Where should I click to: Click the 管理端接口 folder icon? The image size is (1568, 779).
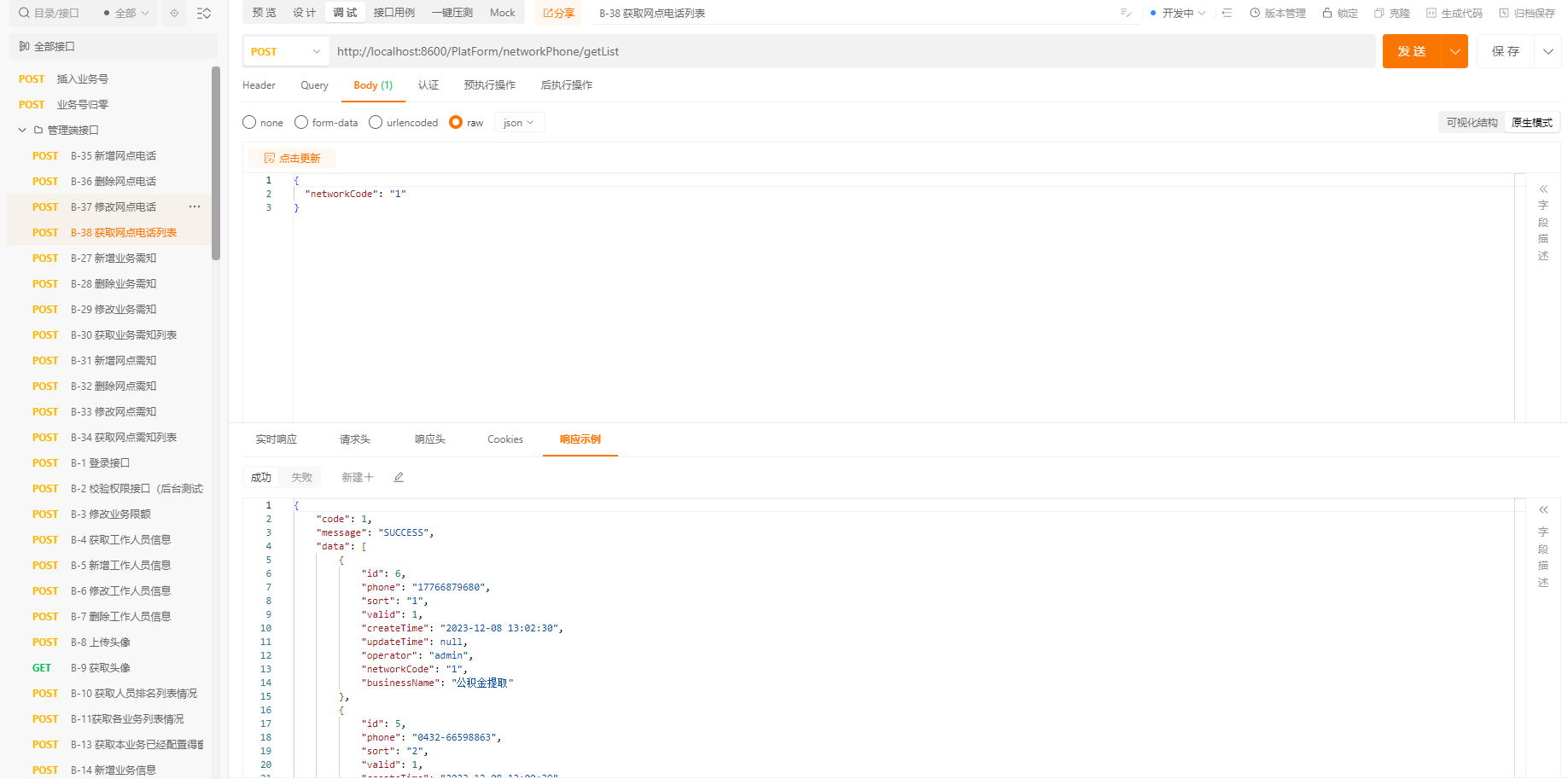click(x=38, y=130)
